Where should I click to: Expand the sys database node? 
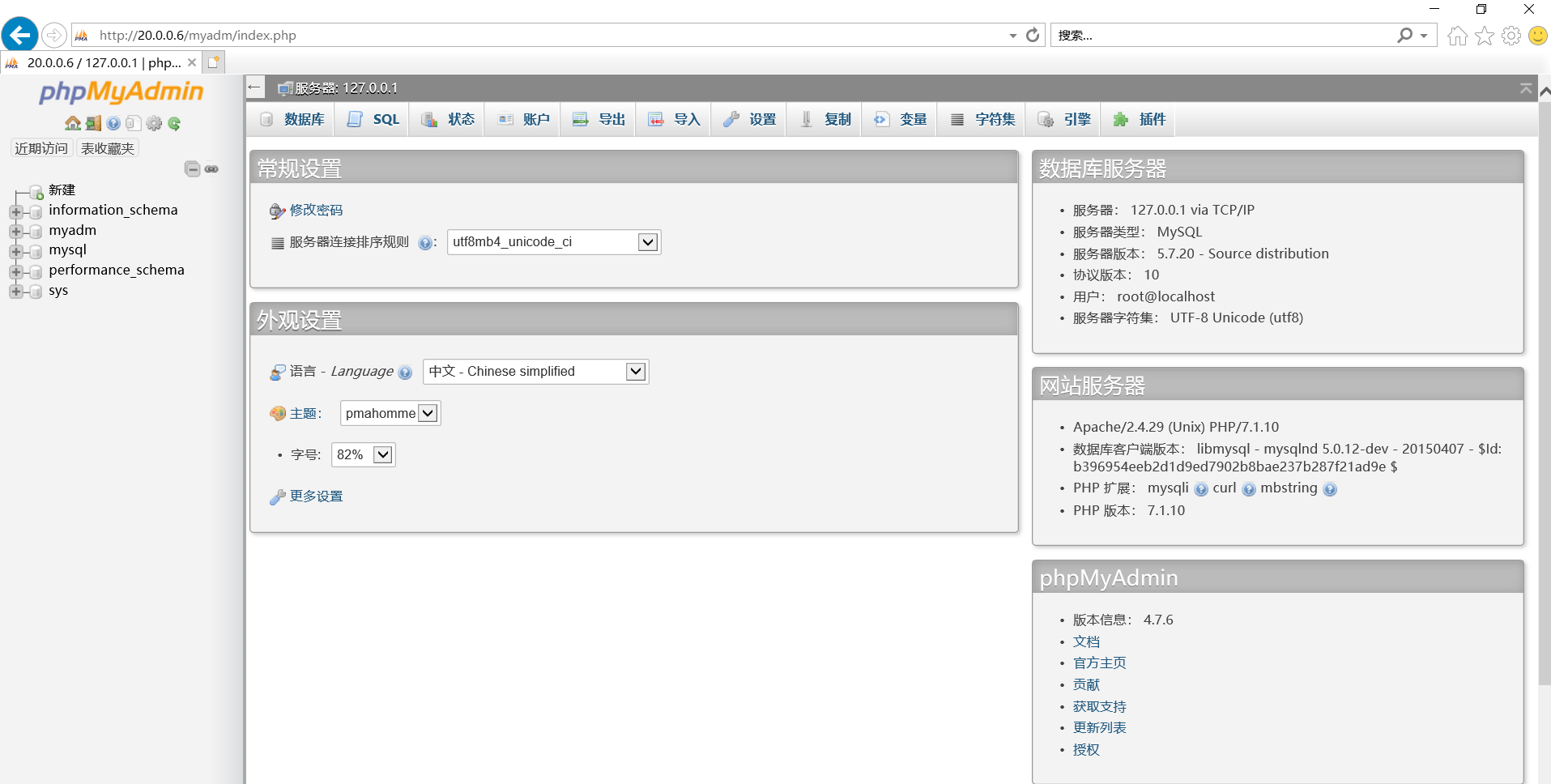pos(15,292)
